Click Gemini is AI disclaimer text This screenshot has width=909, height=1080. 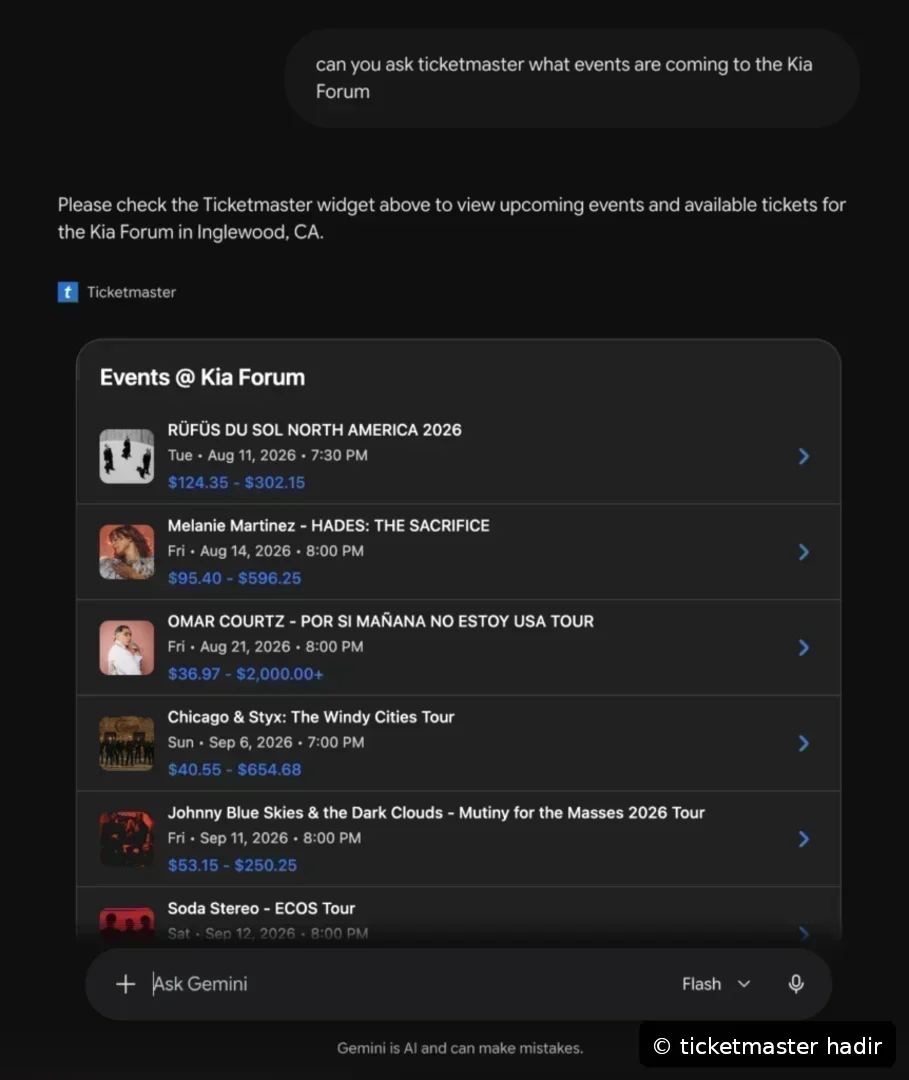(x=460, y=1048)
